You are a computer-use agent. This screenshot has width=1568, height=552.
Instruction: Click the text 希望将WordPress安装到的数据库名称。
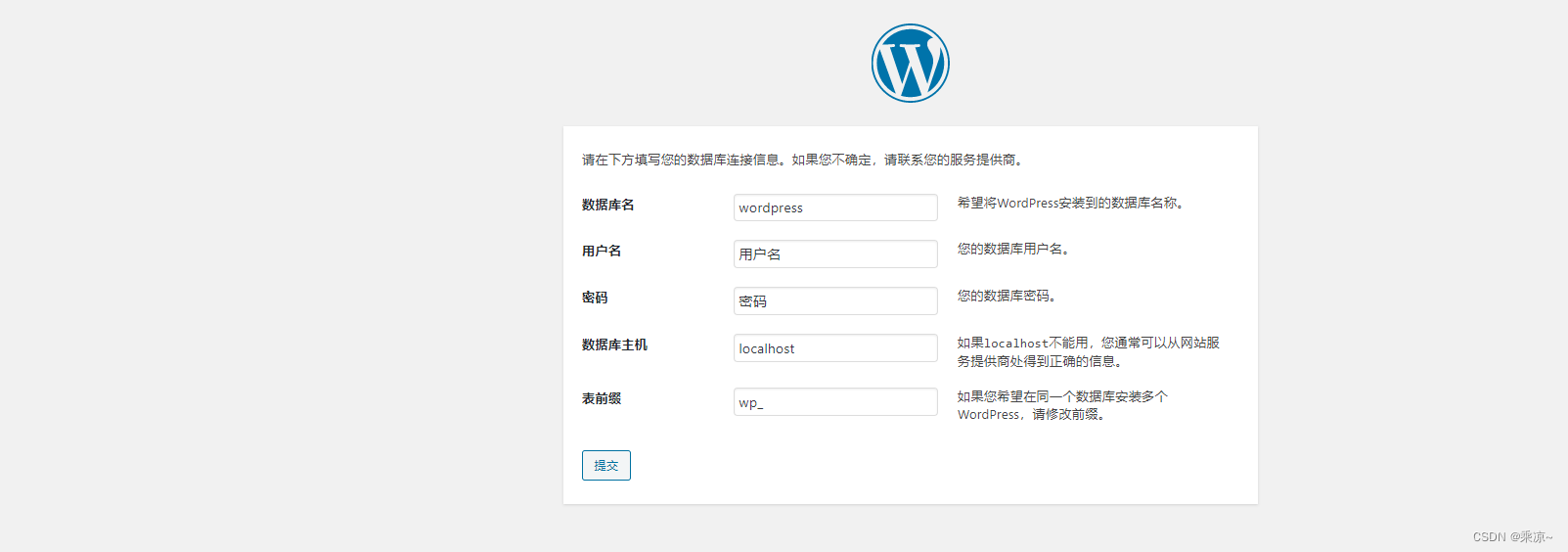point(1073,203)
